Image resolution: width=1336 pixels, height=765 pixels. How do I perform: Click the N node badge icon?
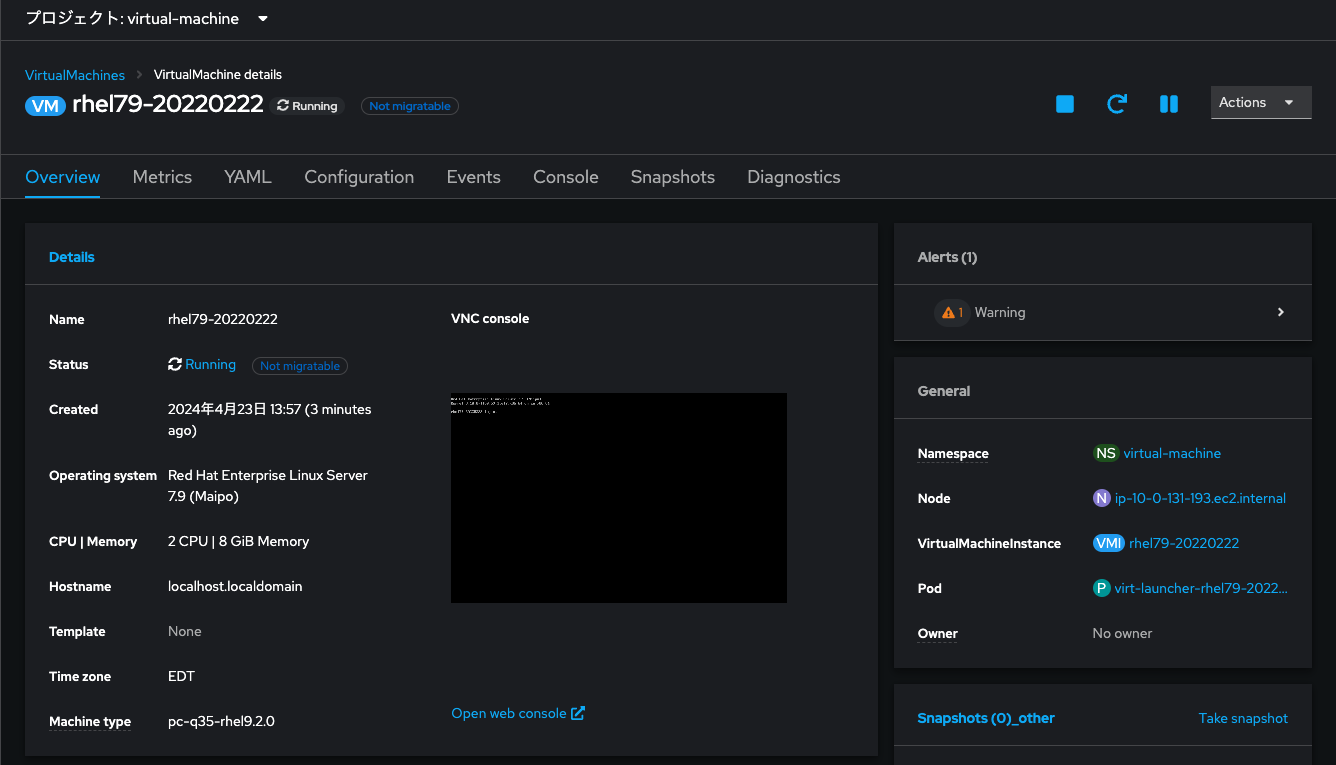1102,498
